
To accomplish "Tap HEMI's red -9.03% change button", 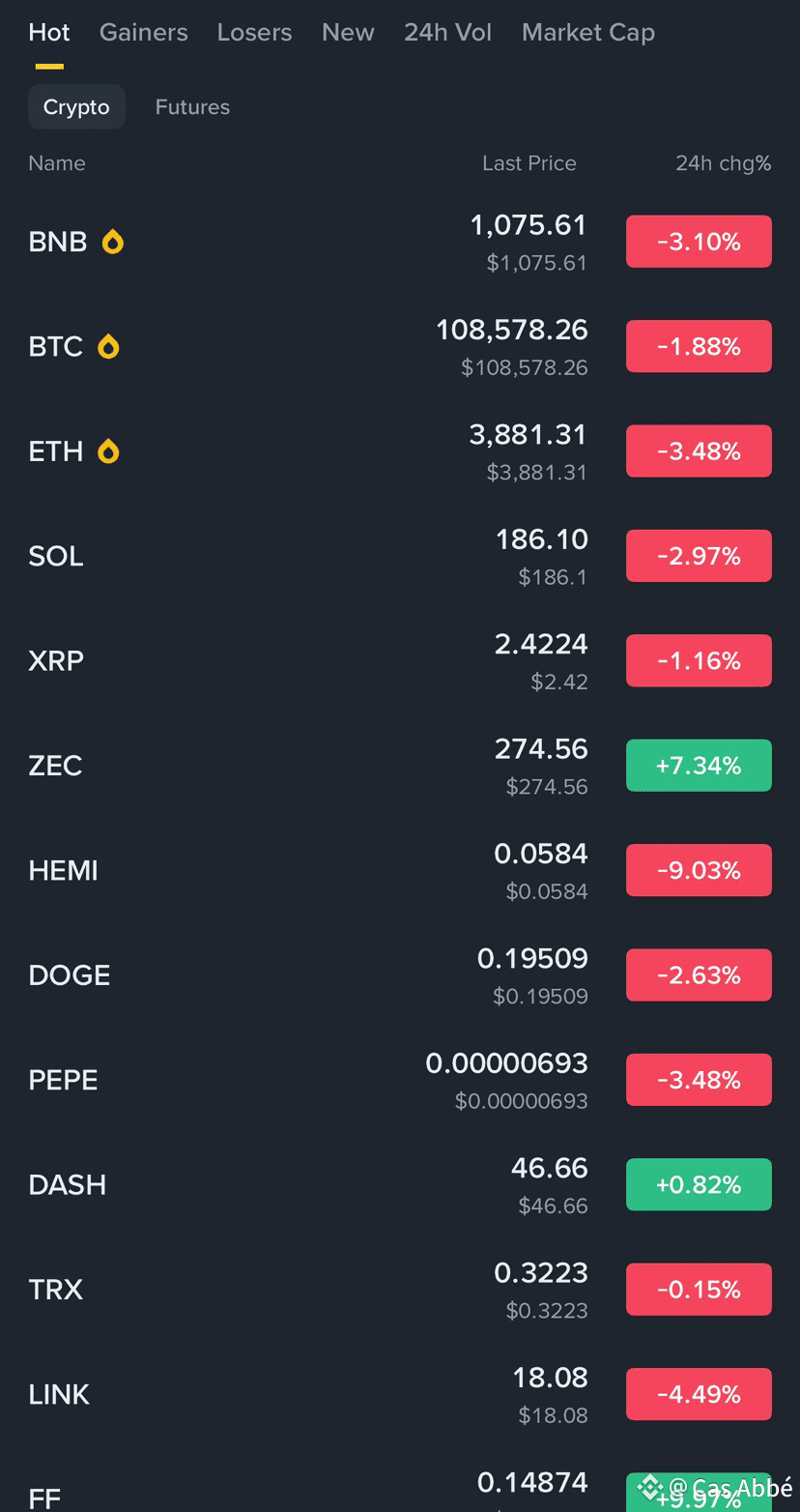I will coord(699,870).
